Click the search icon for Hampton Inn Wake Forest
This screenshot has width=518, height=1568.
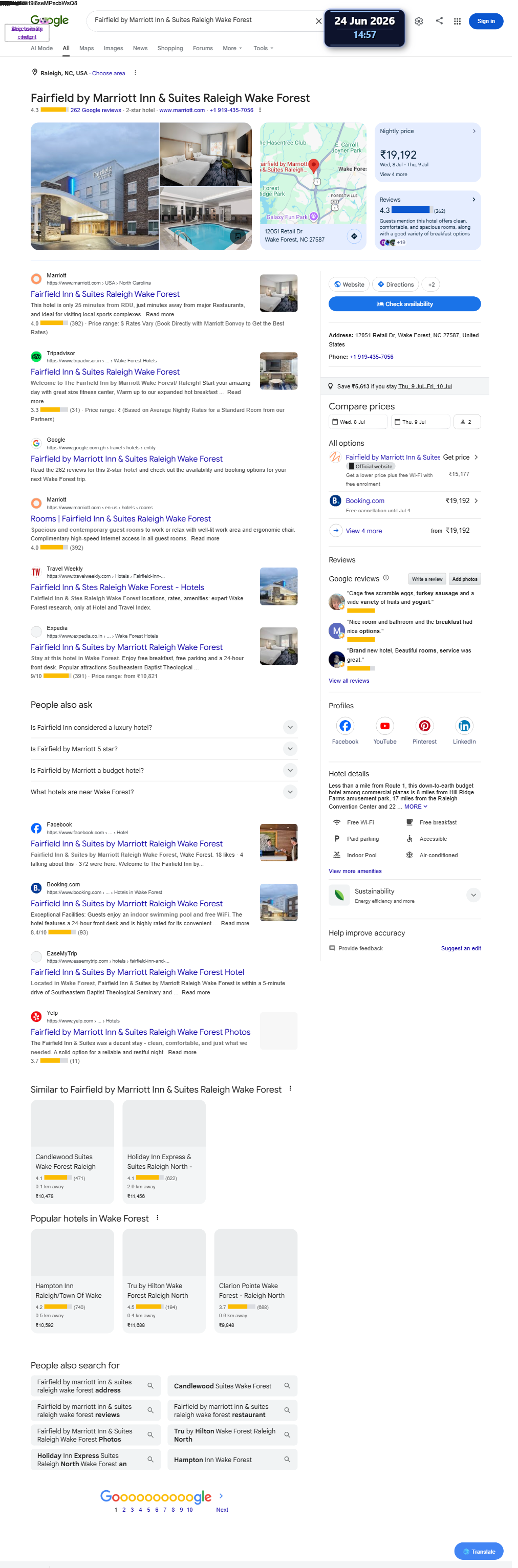(x=287, y=1460)
